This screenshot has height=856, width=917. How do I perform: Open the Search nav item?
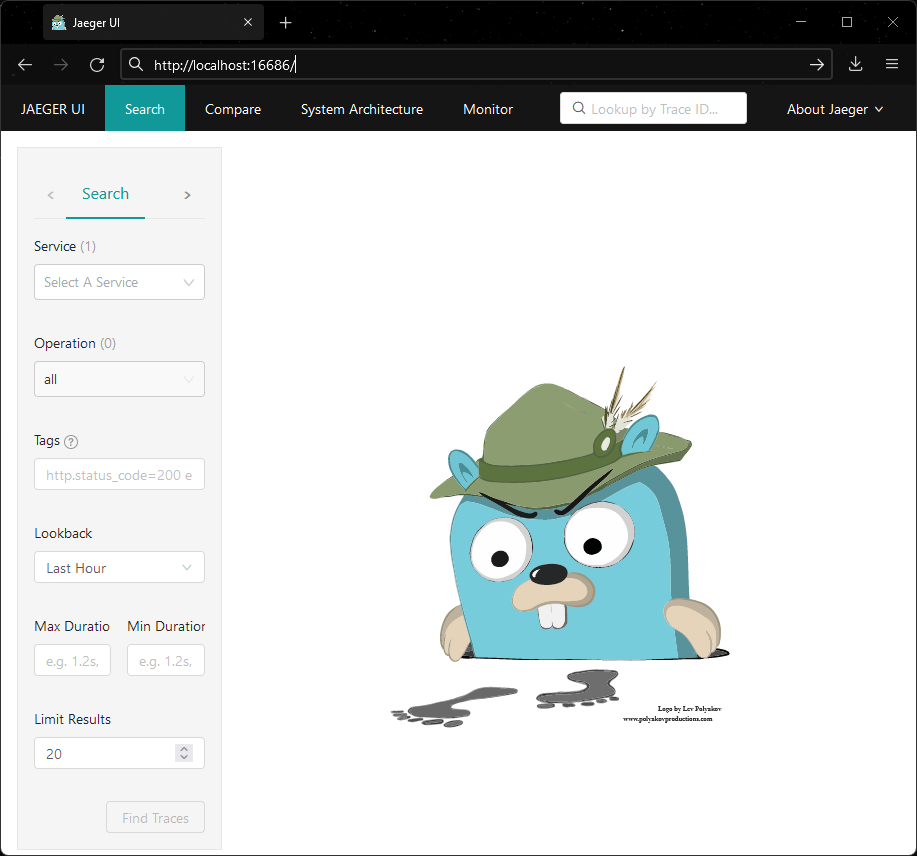click(145, 108)
